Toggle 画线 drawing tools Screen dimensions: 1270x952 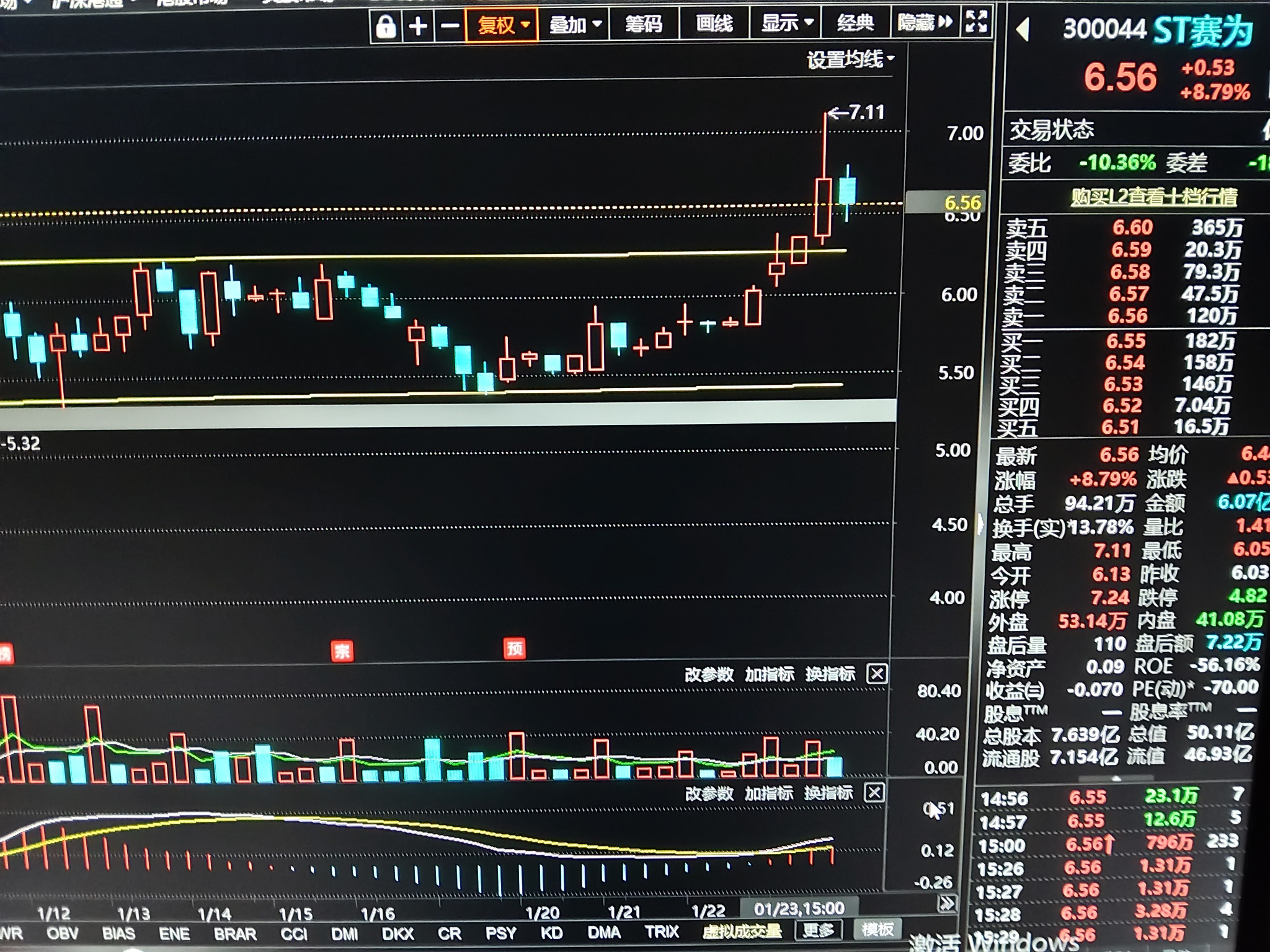[x=714, y=24]
